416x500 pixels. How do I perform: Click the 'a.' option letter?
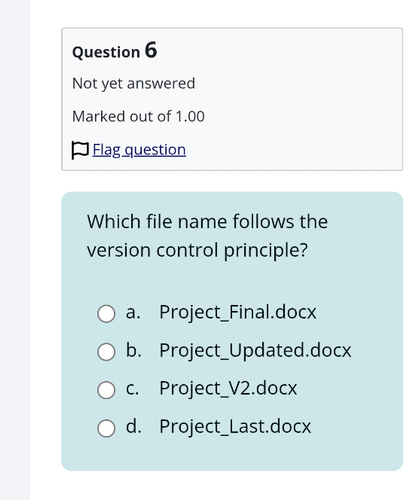133,313
